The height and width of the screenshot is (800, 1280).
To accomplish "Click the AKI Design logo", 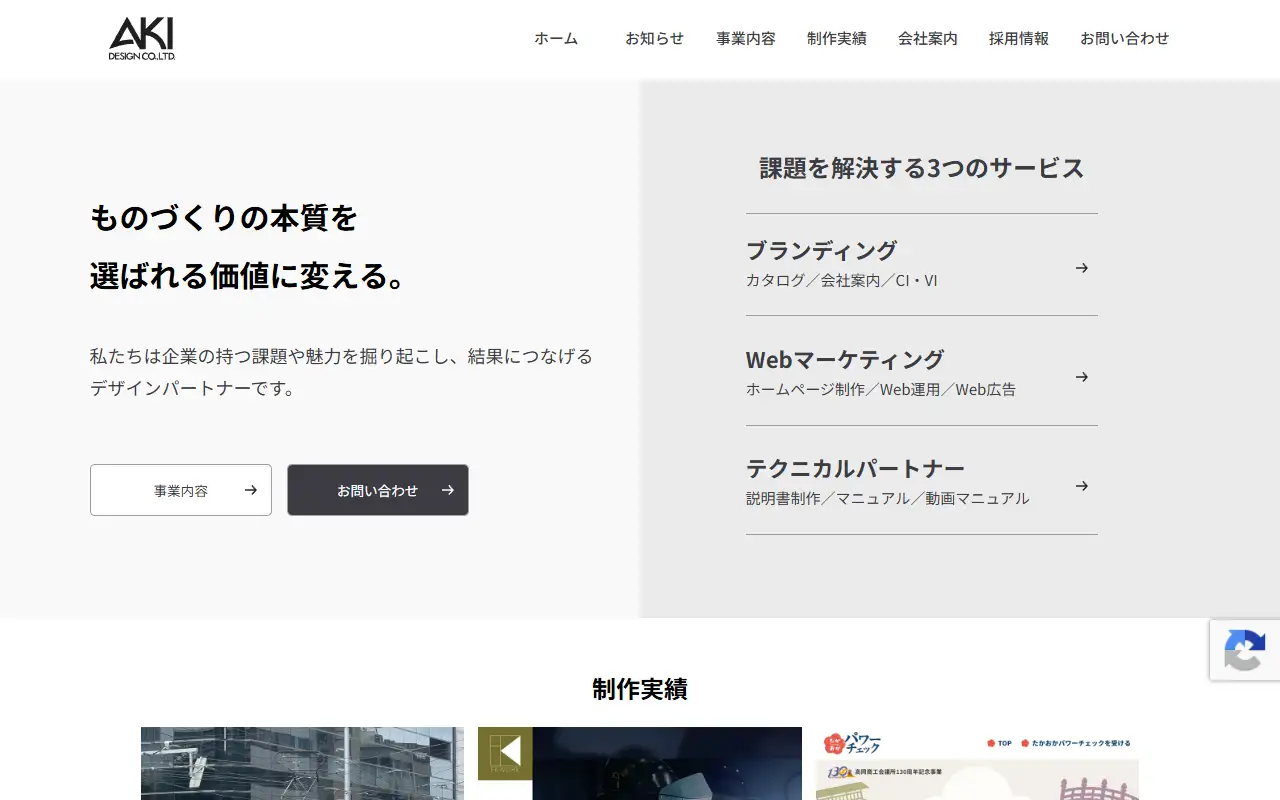I will click(142, 39).
